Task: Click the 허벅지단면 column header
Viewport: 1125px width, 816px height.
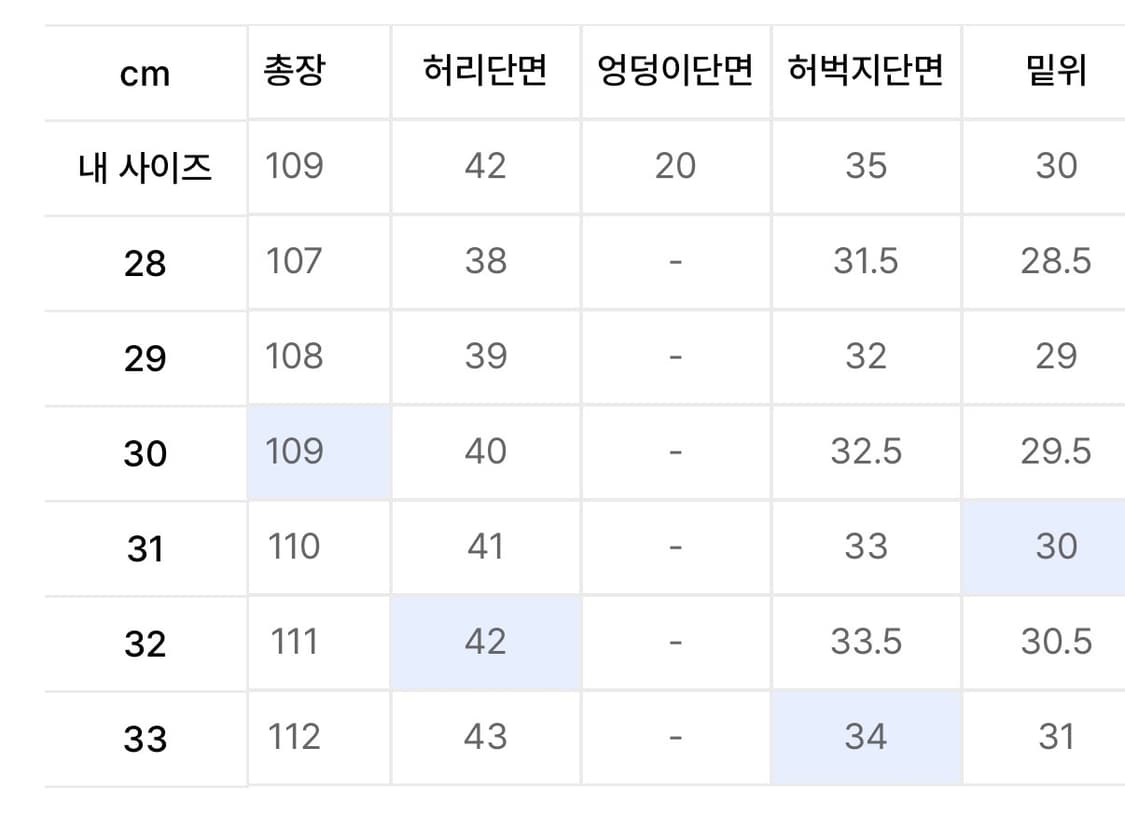Action: pyautogui.click(x=866, y=72)
